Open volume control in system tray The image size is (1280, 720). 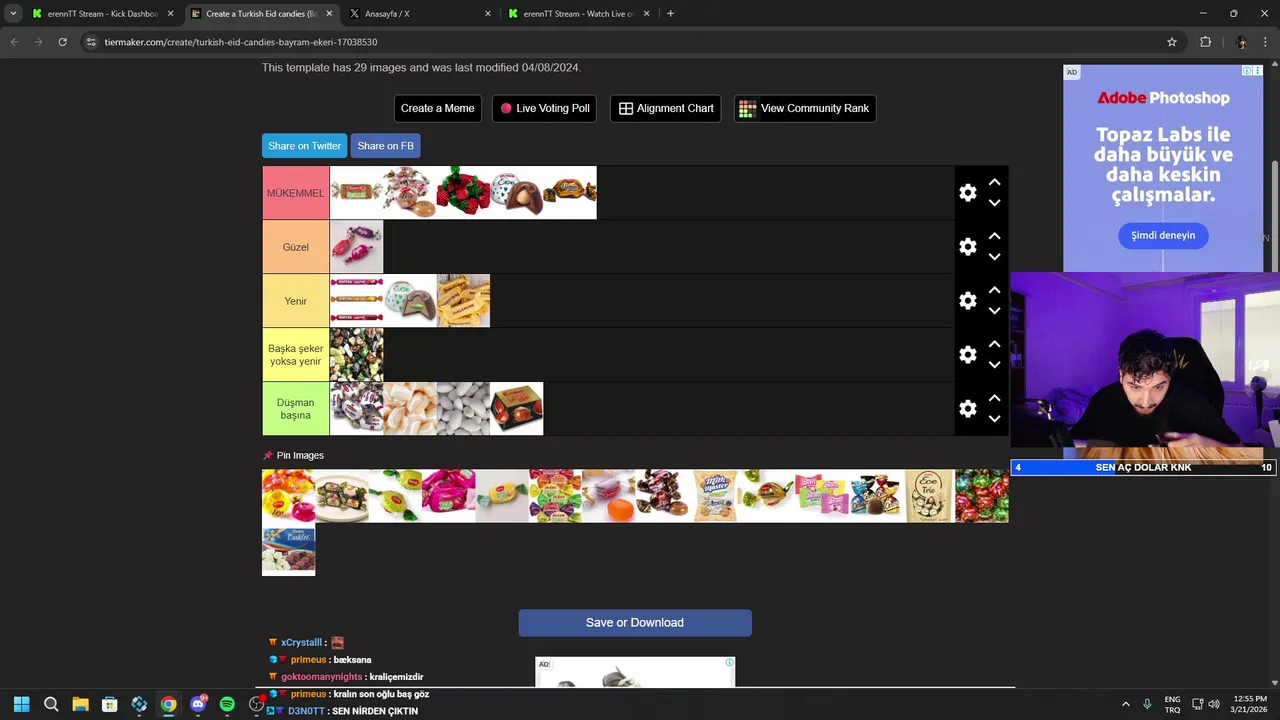(1213, 704)
